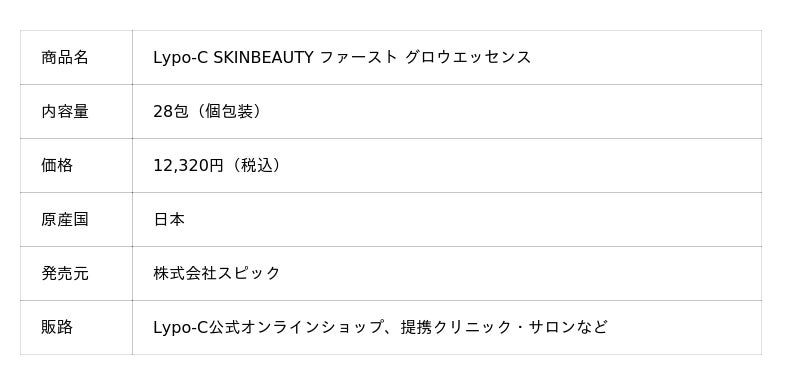This screenshot has width=800, height=385.
Task: Click the 提携クリニック・サロンなど text
Action: (504, 327)
